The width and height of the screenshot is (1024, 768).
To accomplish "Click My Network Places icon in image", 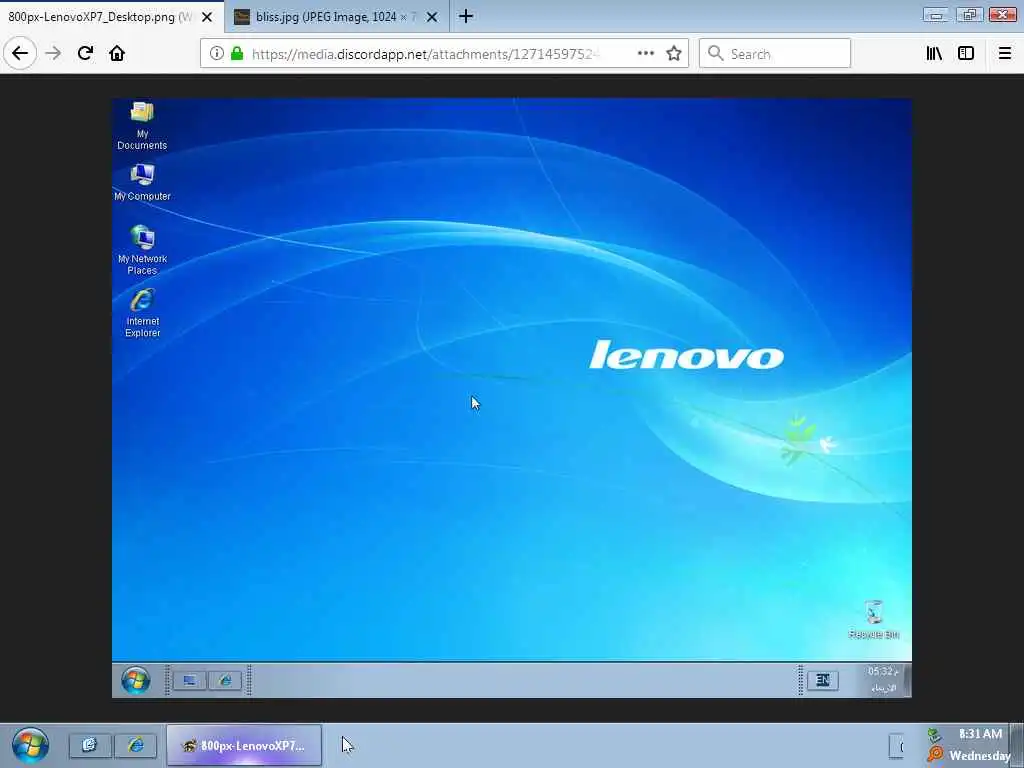I will coord(142,249).
